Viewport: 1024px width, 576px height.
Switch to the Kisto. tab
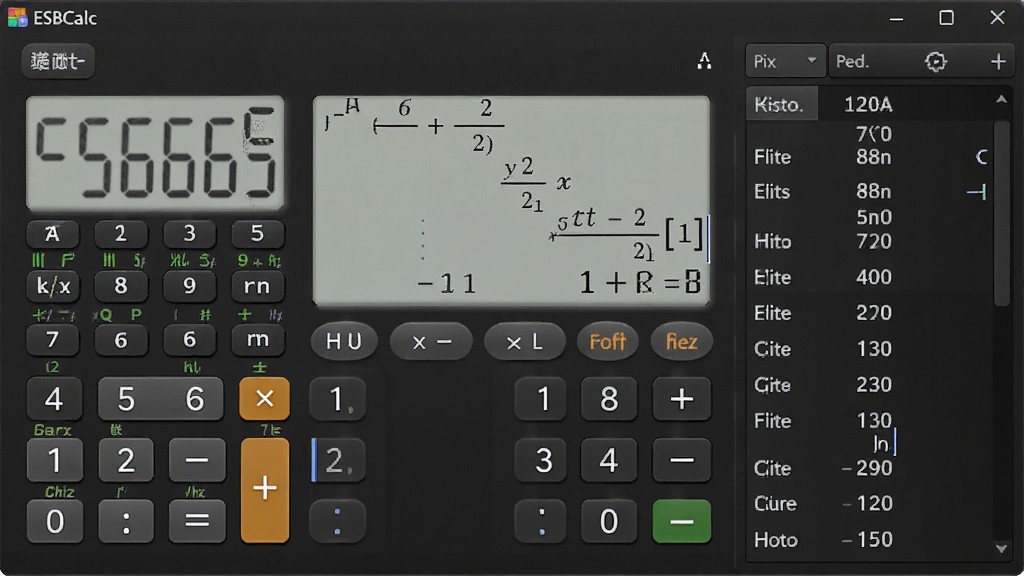(782, 104)
